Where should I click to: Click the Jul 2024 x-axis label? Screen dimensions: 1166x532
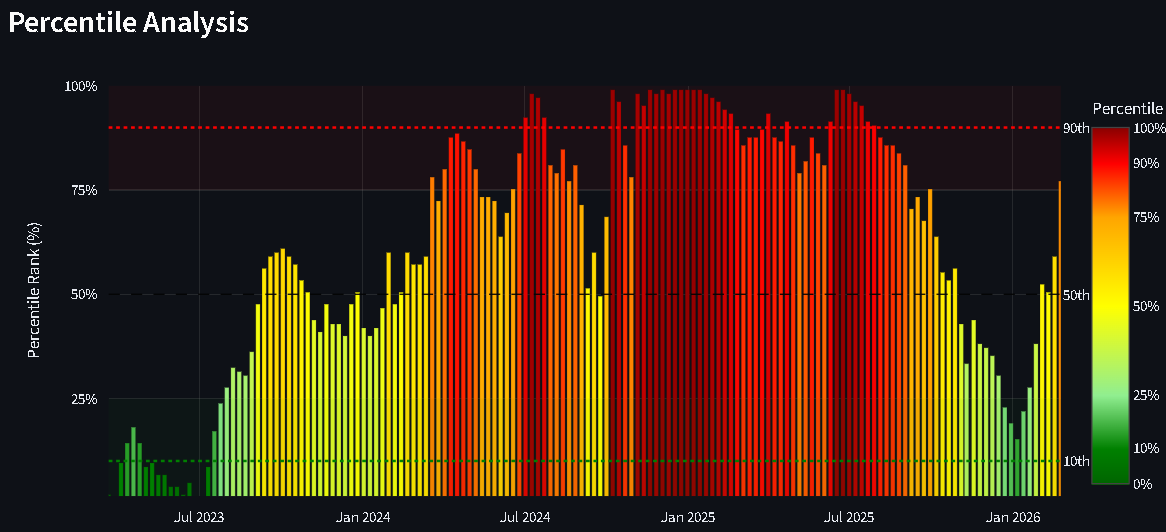(526, 516)
